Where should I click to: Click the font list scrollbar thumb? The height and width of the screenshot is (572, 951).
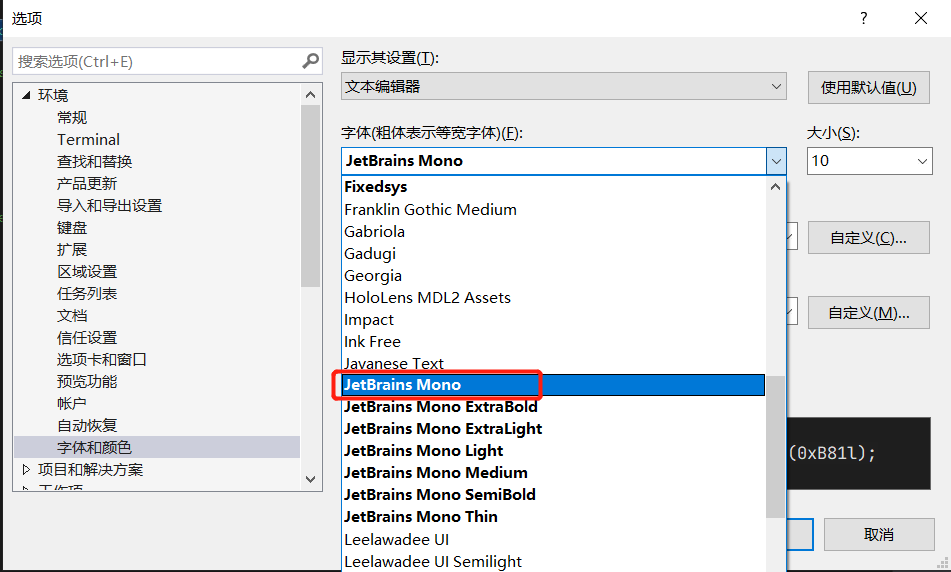[x=775, y=447]
